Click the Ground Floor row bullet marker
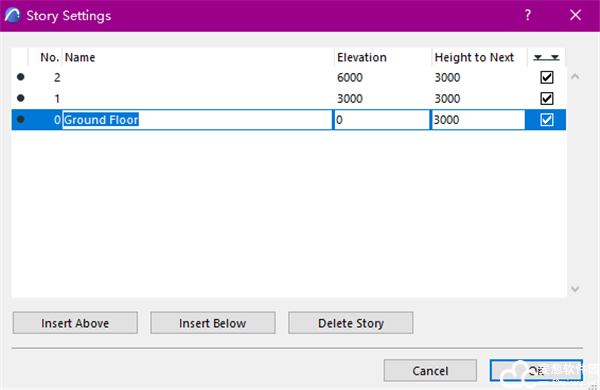This screenshot has height=390, width=600. pyautogui.click(x=21, y=119)
